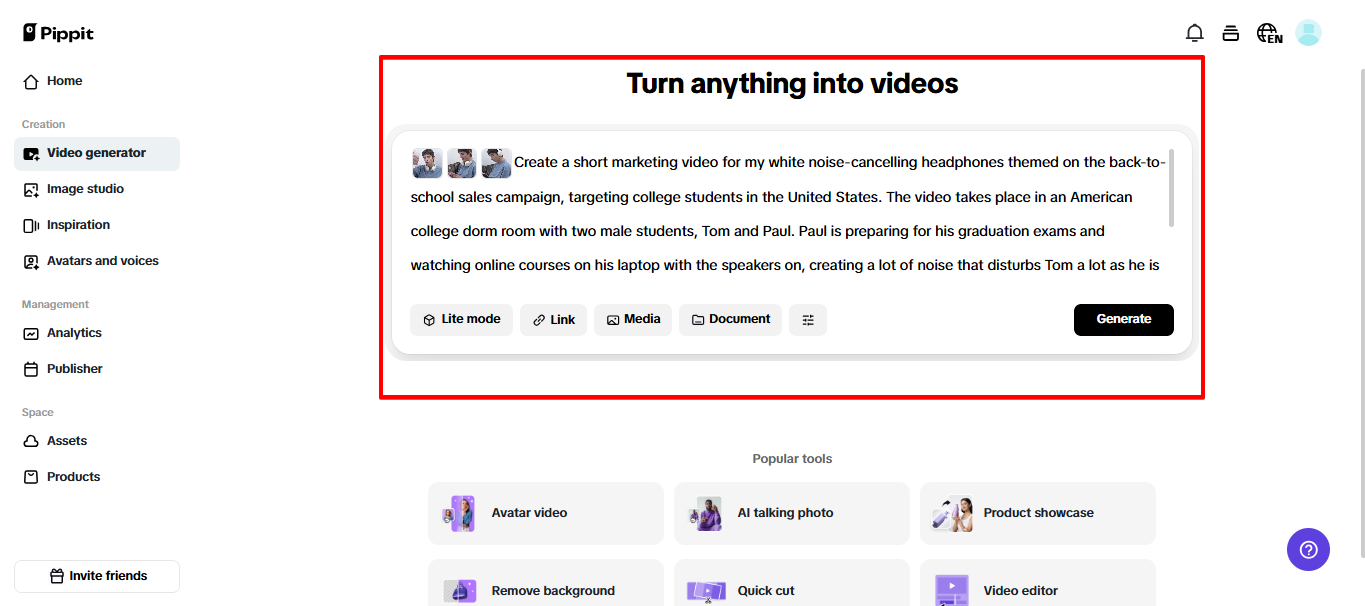This screenshot has height=606, width=1365.
Task: Open the profile account menu
Action: click(x=1308, y=32)
